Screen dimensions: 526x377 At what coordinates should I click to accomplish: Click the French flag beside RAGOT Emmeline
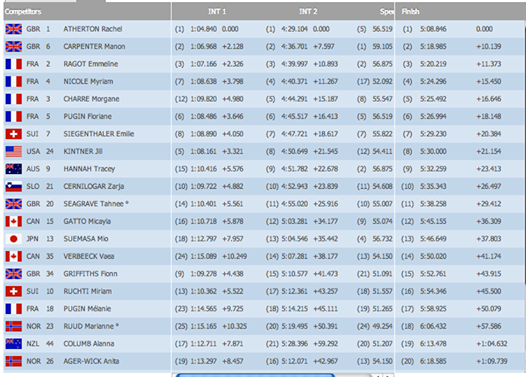coord(14,64)
